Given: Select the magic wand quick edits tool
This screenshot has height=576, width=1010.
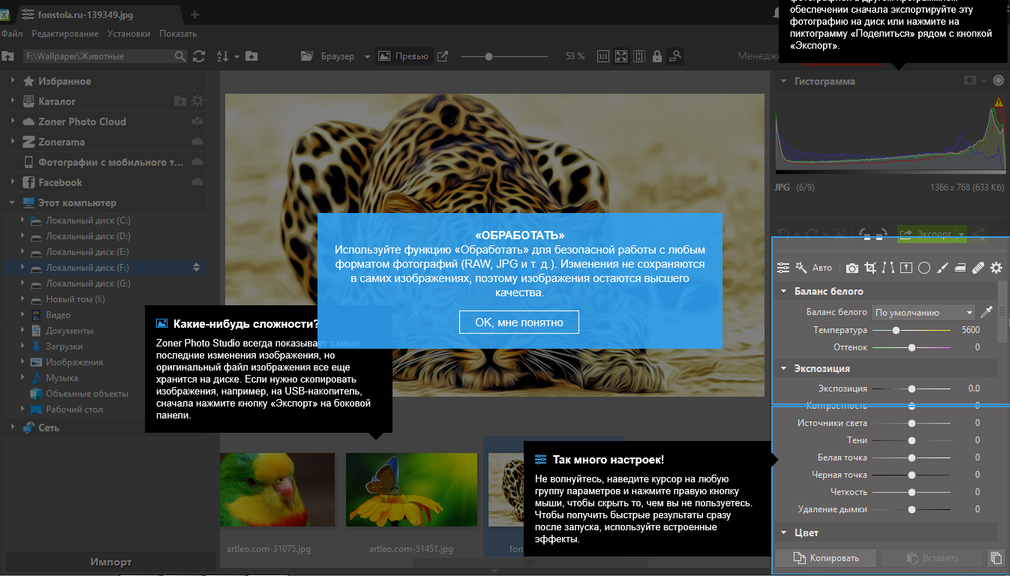Looking at the screenshot, I should pos(801,268).
